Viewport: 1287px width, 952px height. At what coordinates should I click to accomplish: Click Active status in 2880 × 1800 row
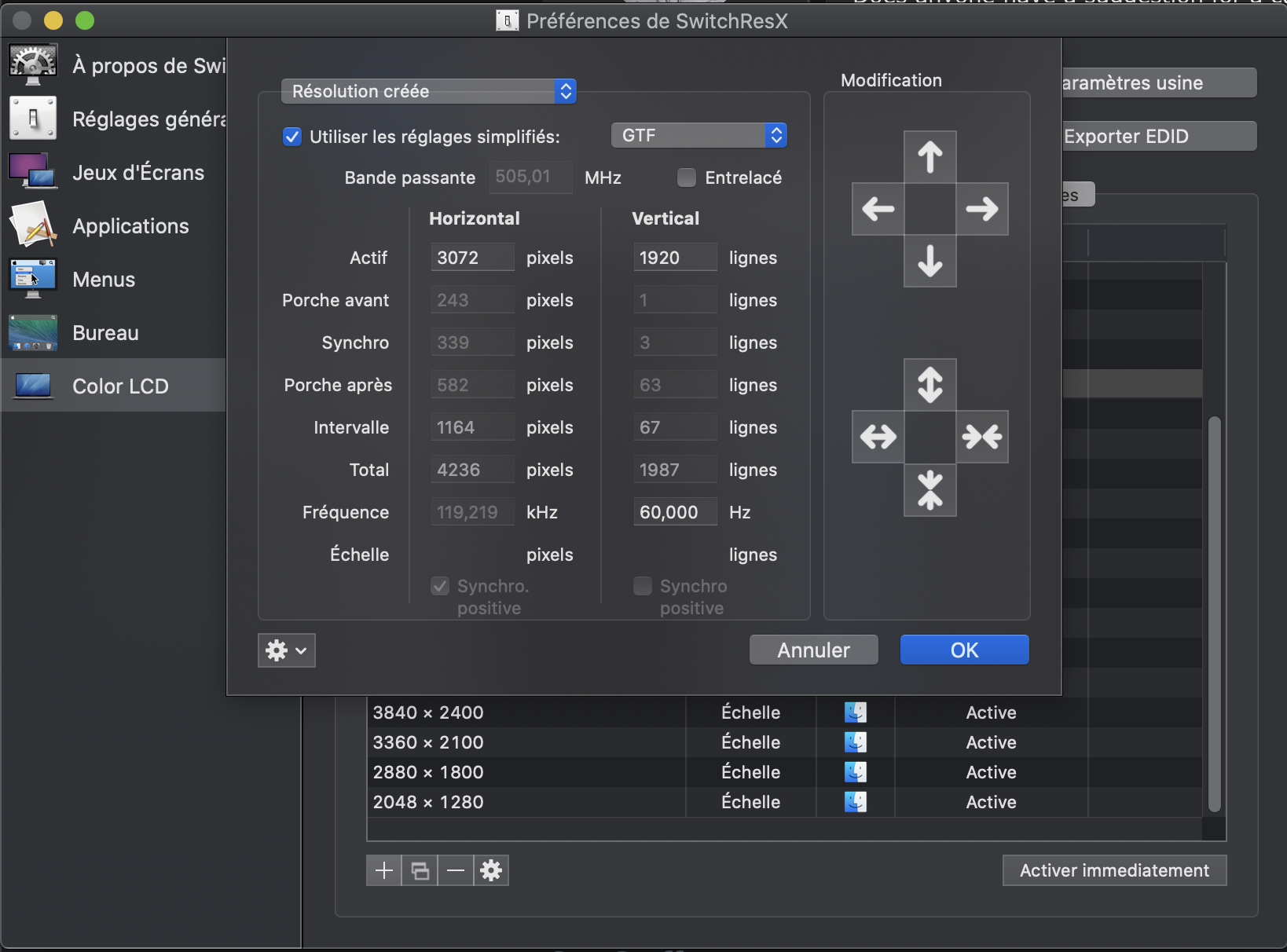[x=992, y=772]
